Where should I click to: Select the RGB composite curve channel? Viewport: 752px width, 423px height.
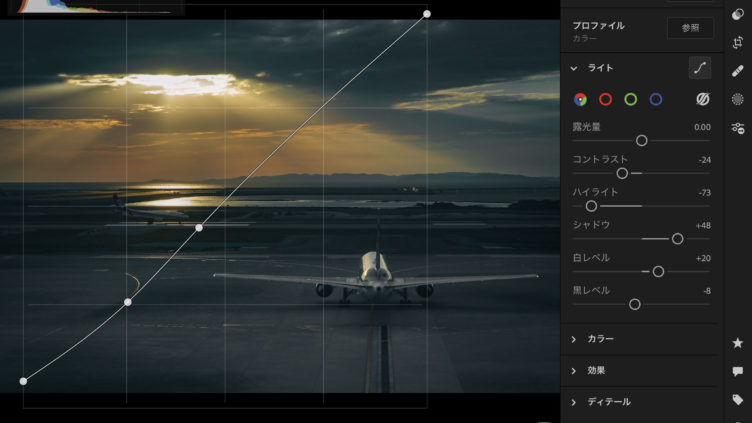click(x=579, y=99)
